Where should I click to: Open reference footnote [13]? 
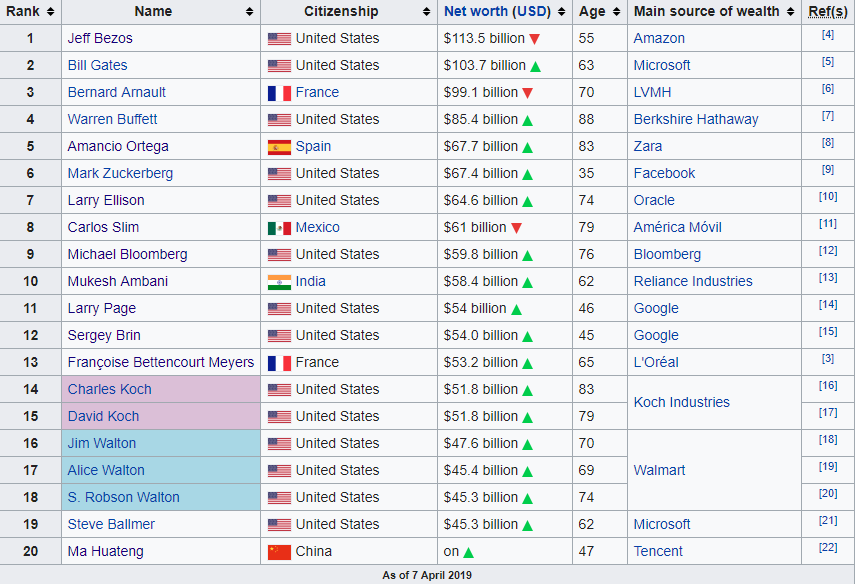828,277
